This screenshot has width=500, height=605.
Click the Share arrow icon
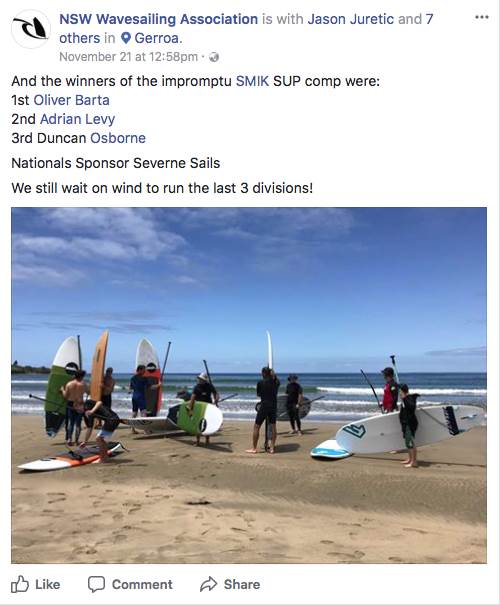coord(209,584)
